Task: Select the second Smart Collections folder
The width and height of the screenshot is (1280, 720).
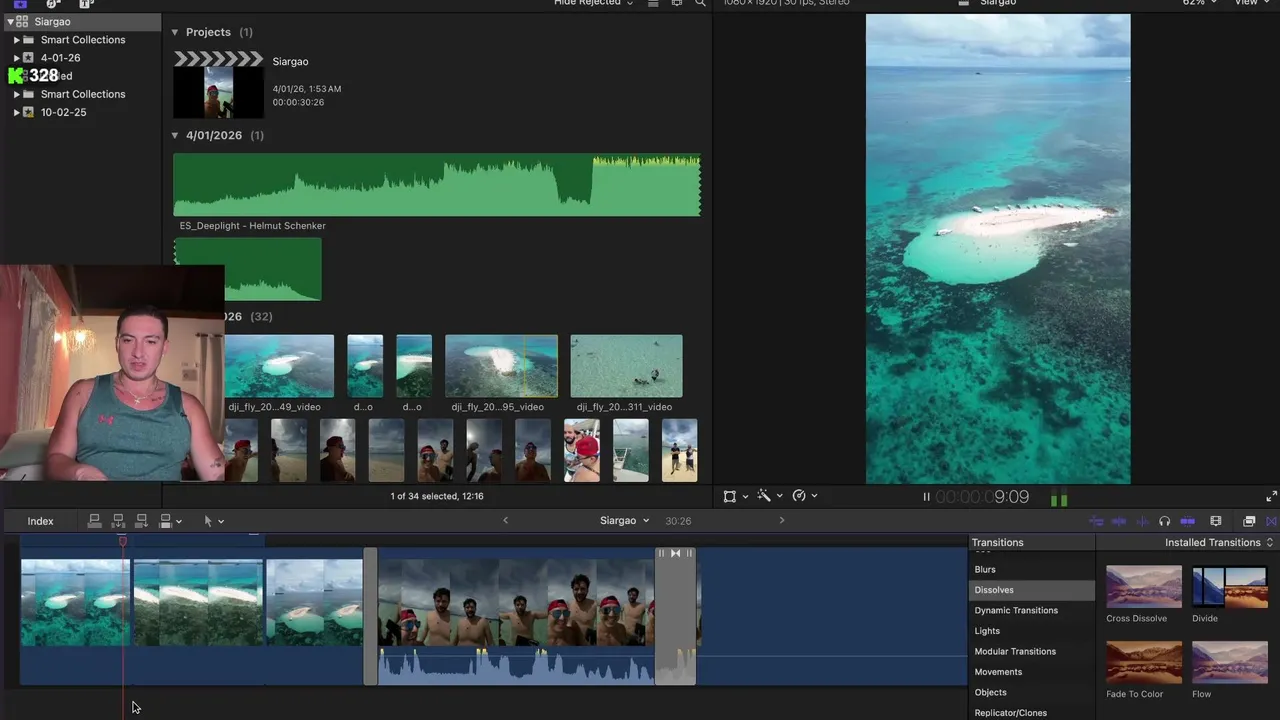Action: [80, 94]
